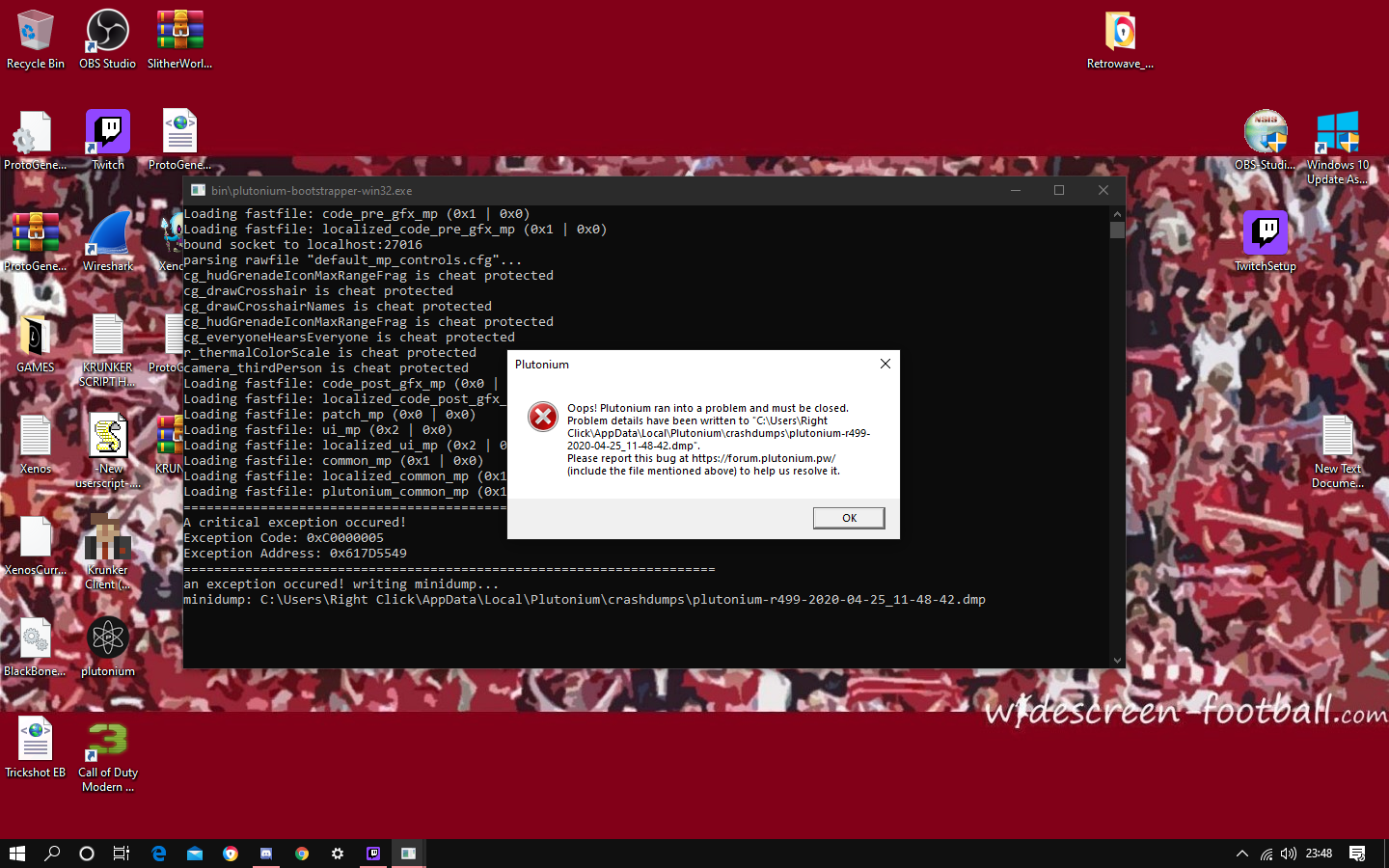Select the GAMES folder icon
The image size is (1389, 868).
pyautogui.click(x=36, y=343)
